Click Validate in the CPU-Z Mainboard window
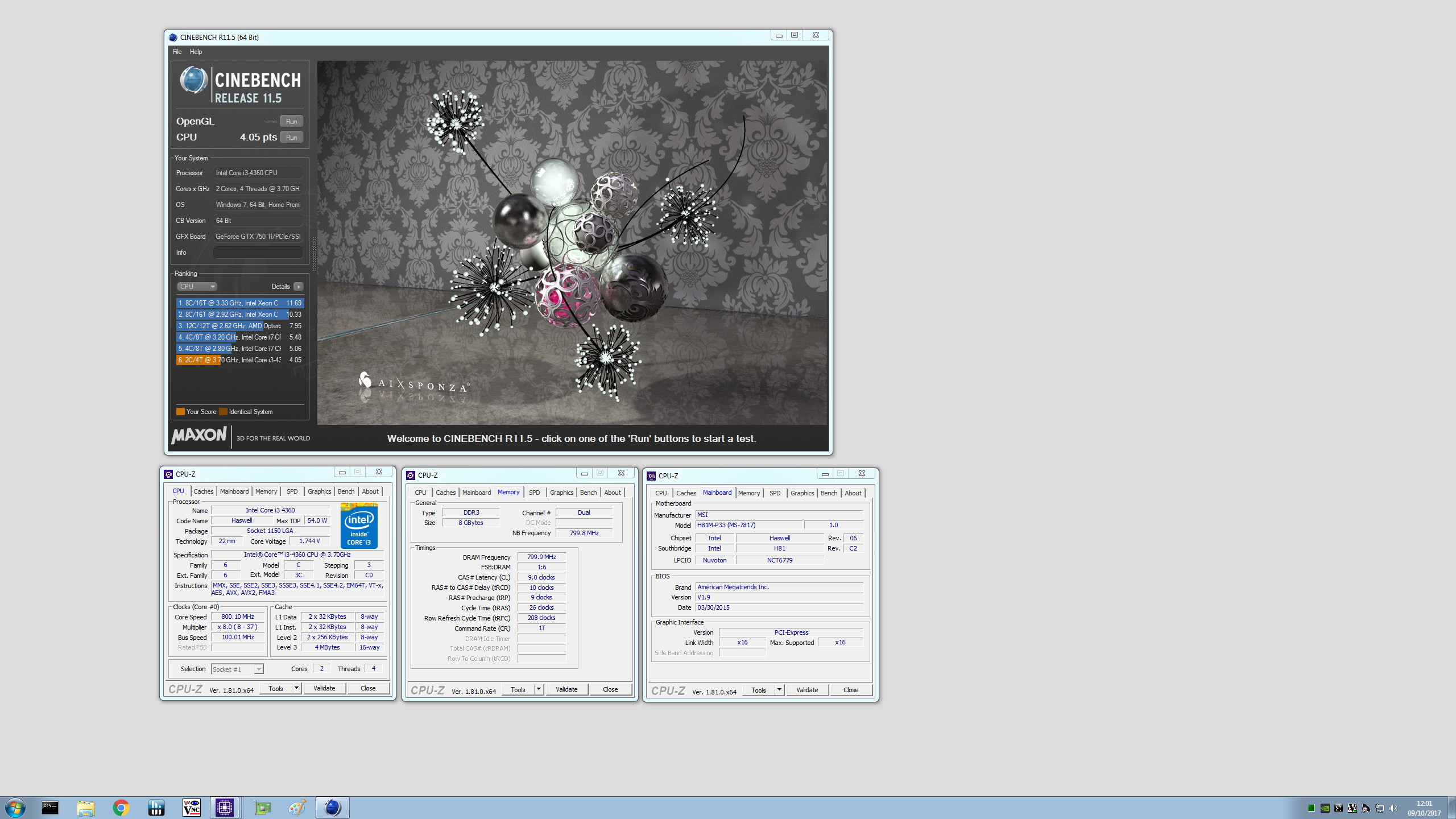The width and height of the screenshot is (1456, 819). [807, 690]
